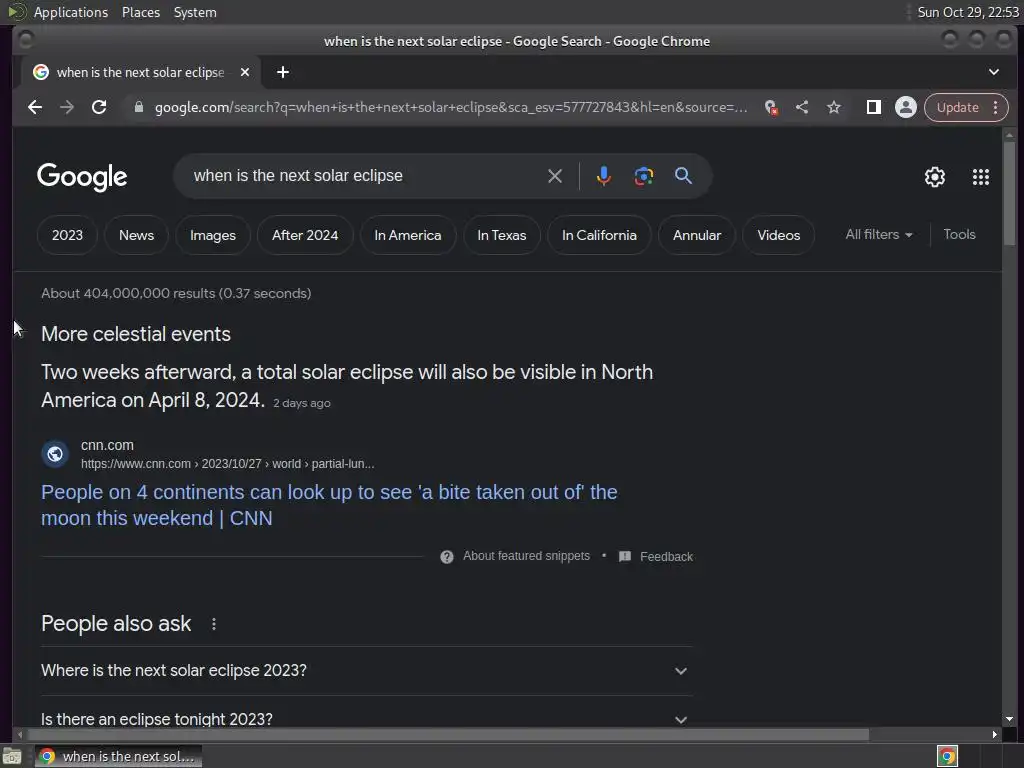This screenshot has height=768, width=1024.
Task: Select the In America filter chip
Action: pos(408,235)
